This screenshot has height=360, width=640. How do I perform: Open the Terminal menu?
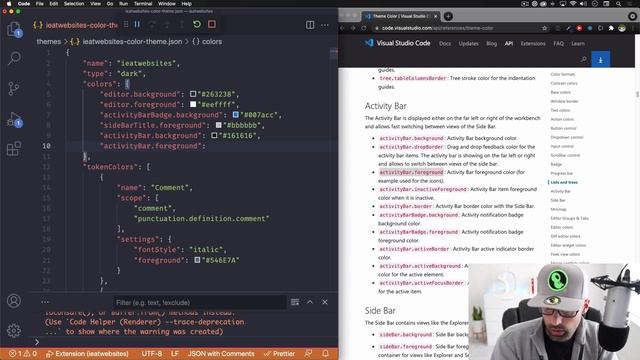pos(143,4)
